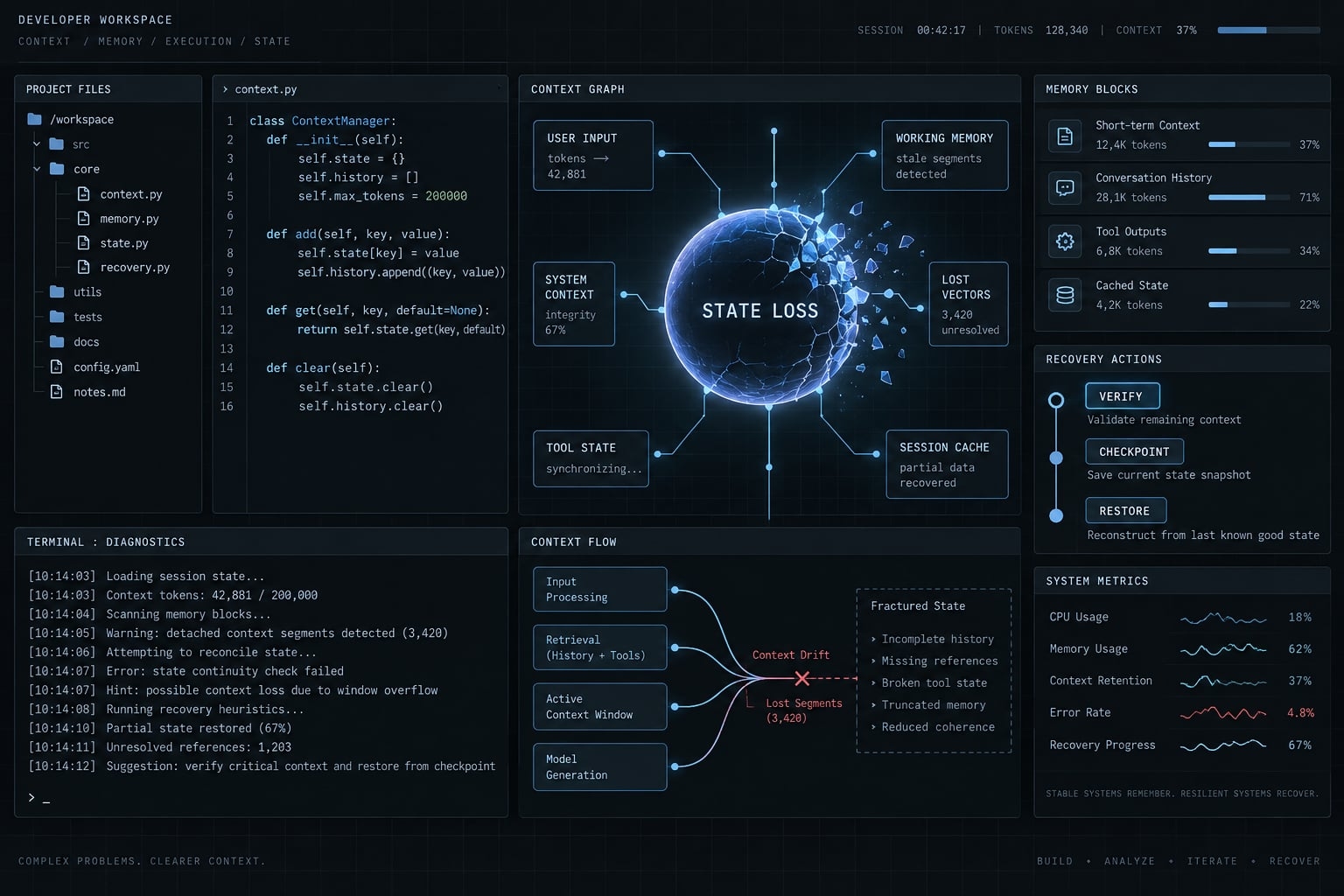
Task: Select the Restore step circle marker
Action: coord(1056,515)
